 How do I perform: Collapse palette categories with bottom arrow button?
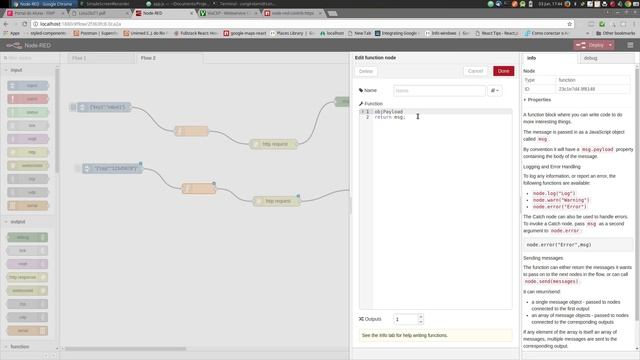46,356
